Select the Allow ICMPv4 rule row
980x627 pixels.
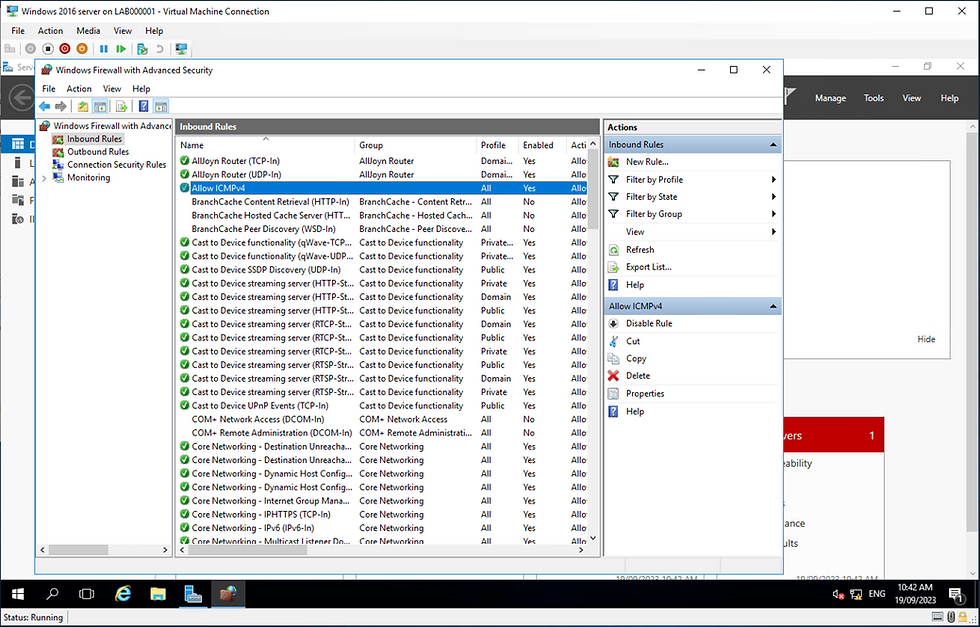[x=382, y=188]
